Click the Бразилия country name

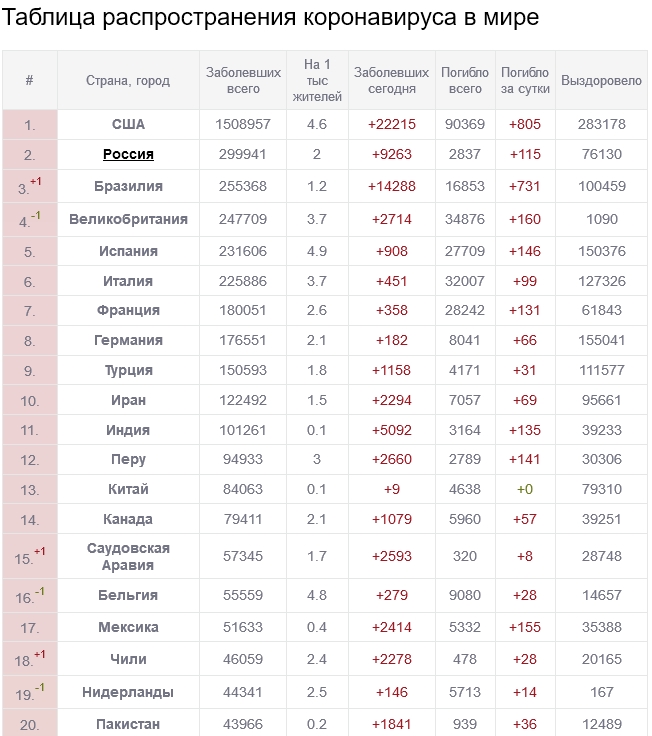pos(128,186)
